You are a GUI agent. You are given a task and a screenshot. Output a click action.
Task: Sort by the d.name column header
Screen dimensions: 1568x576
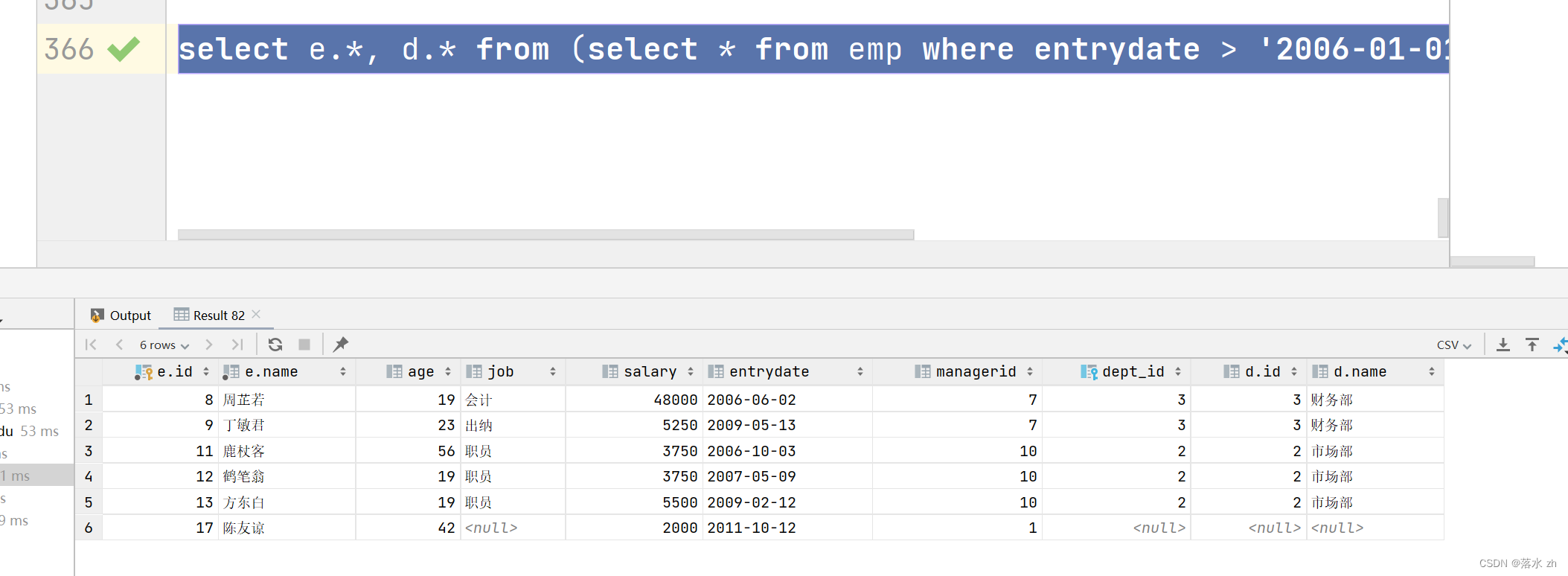pyautogui.click(x=1375, y=371)
